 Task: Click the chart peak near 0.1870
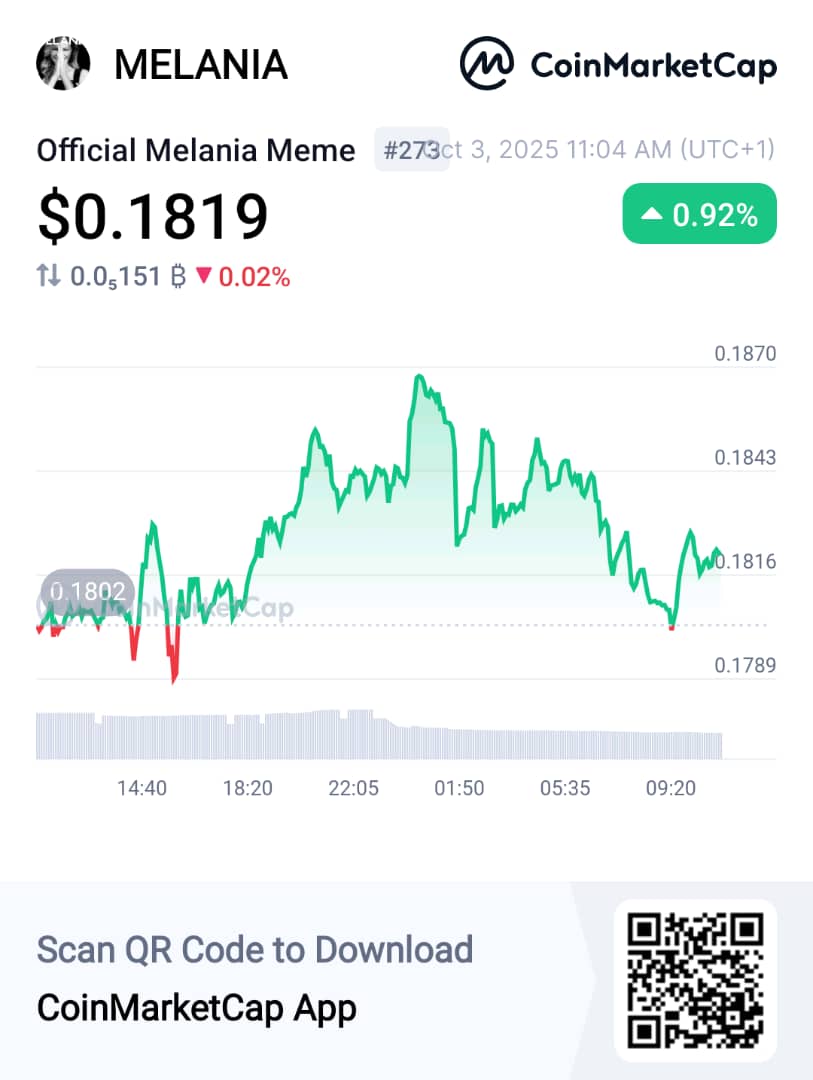coord(420,378)
